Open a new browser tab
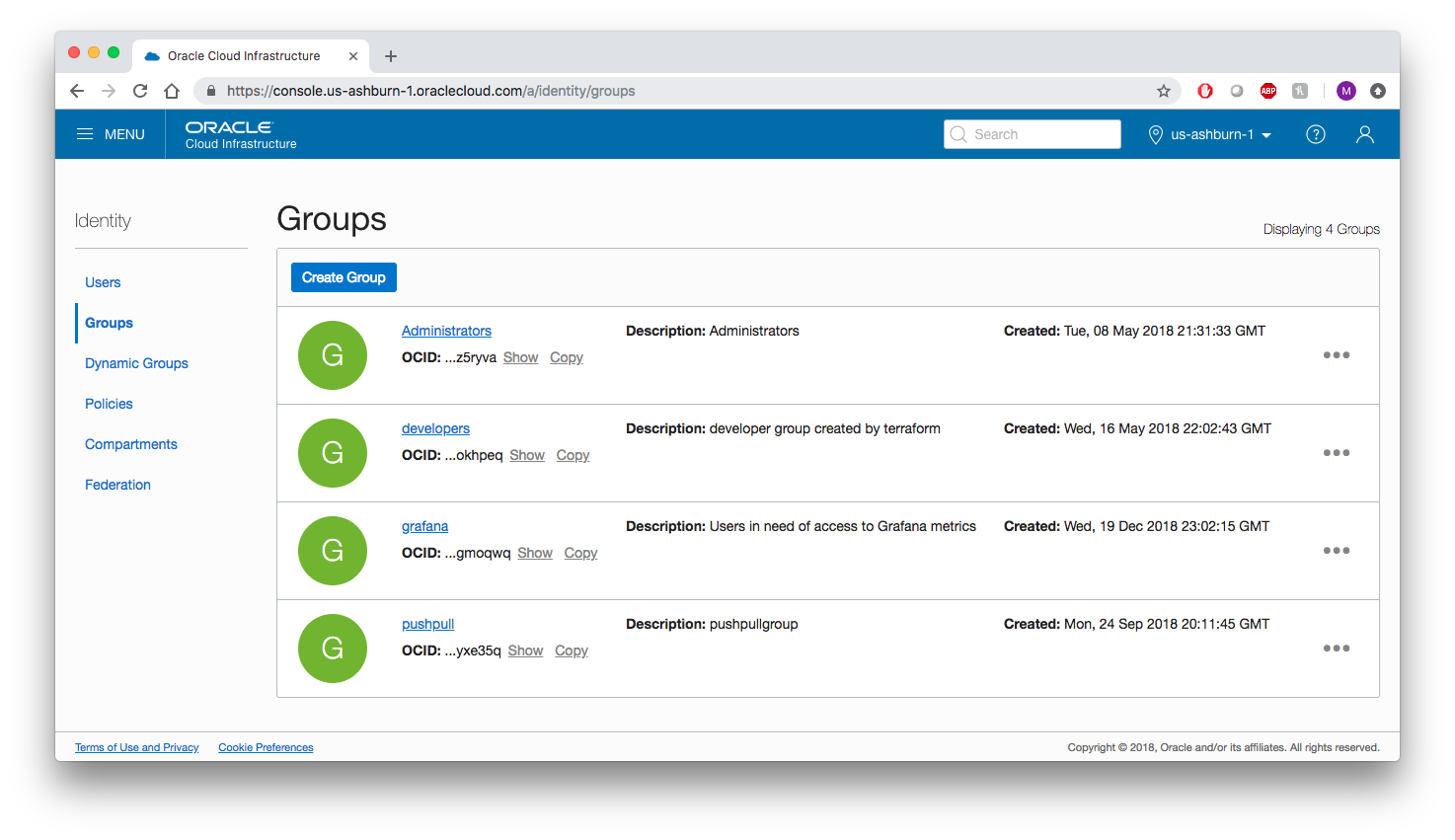This screenshot has height=840, width=1455. (391, 56)
